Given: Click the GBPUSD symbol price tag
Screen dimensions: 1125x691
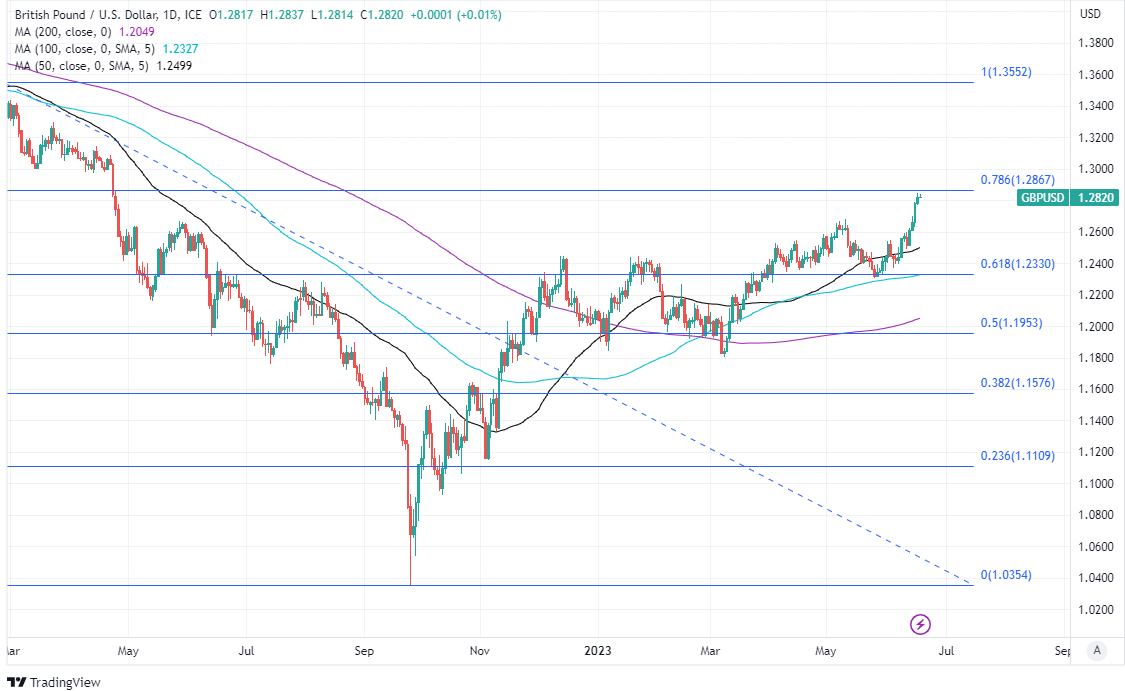Looking at the screenshot, I should 1042,198.
